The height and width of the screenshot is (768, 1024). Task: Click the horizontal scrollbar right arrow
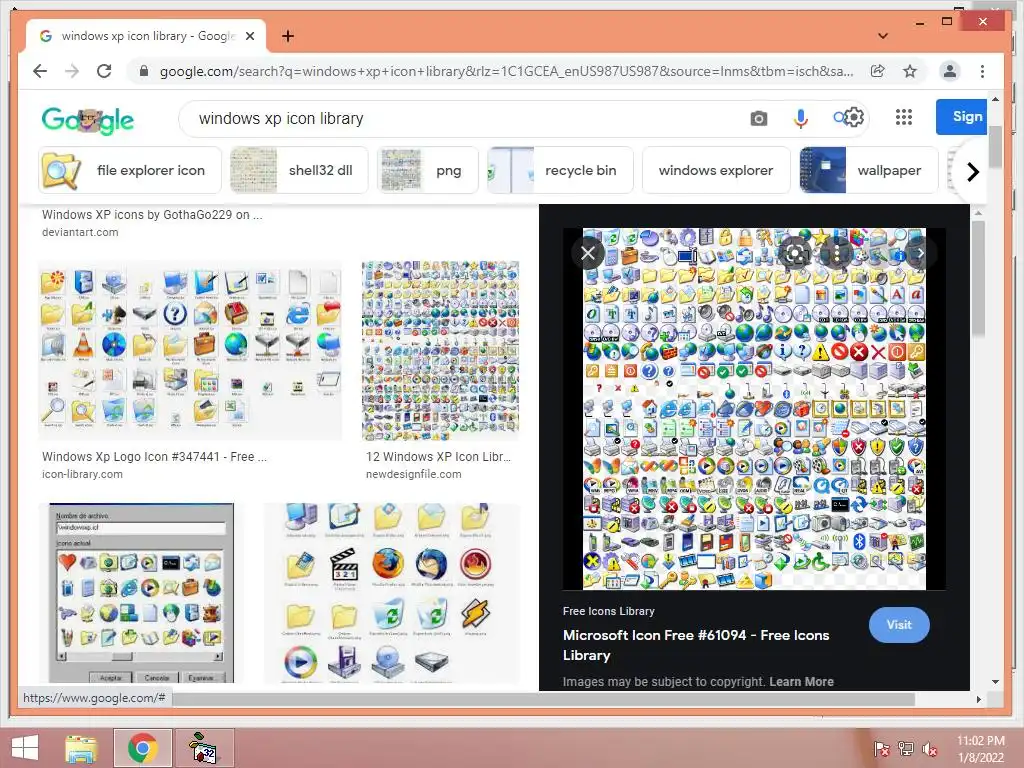tap(978, 699)
